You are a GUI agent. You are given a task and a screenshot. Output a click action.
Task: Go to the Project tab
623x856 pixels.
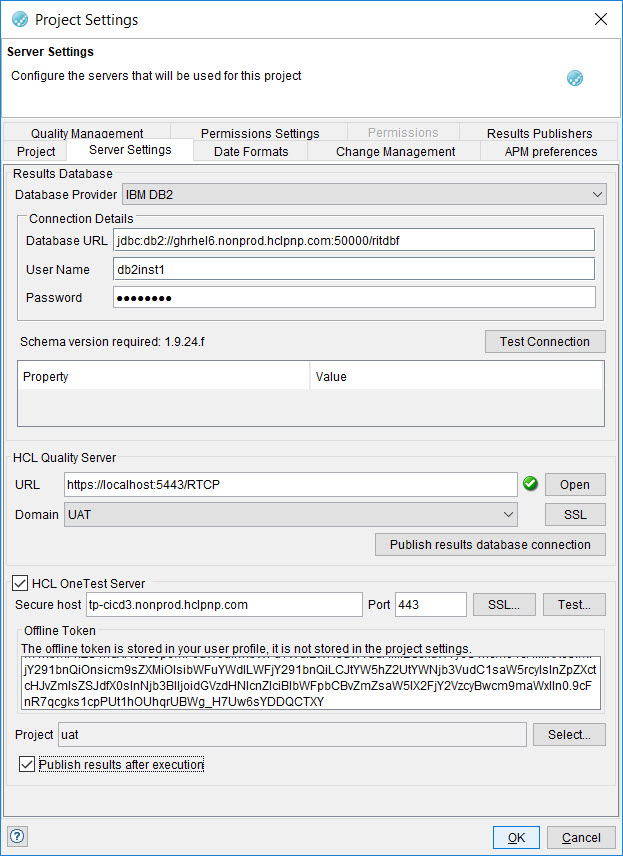click(36, 152)
